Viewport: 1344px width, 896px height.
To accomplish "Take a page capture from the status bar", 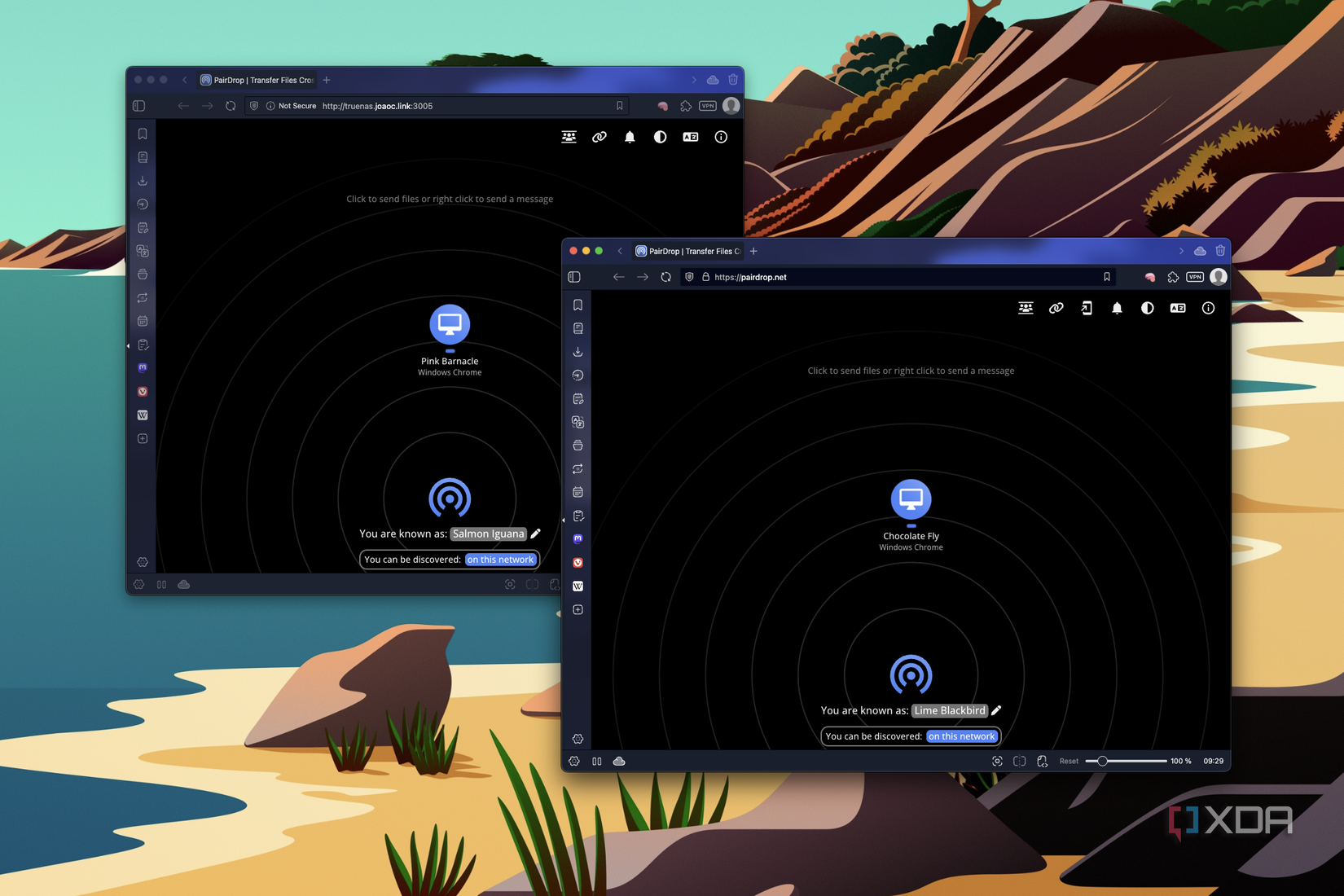I will click(x=997, y=761).
